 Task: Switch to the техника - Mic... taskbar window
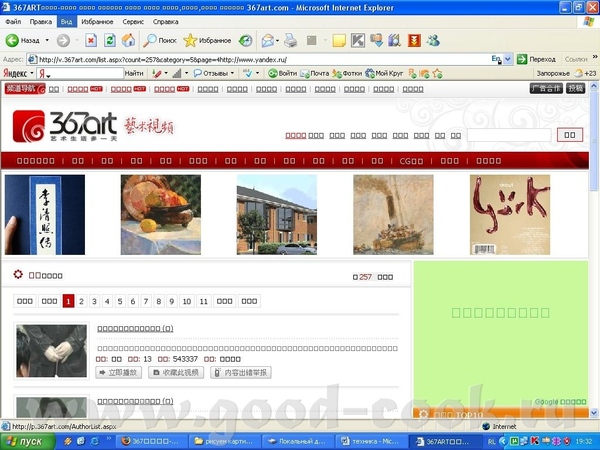coord(371,442)
